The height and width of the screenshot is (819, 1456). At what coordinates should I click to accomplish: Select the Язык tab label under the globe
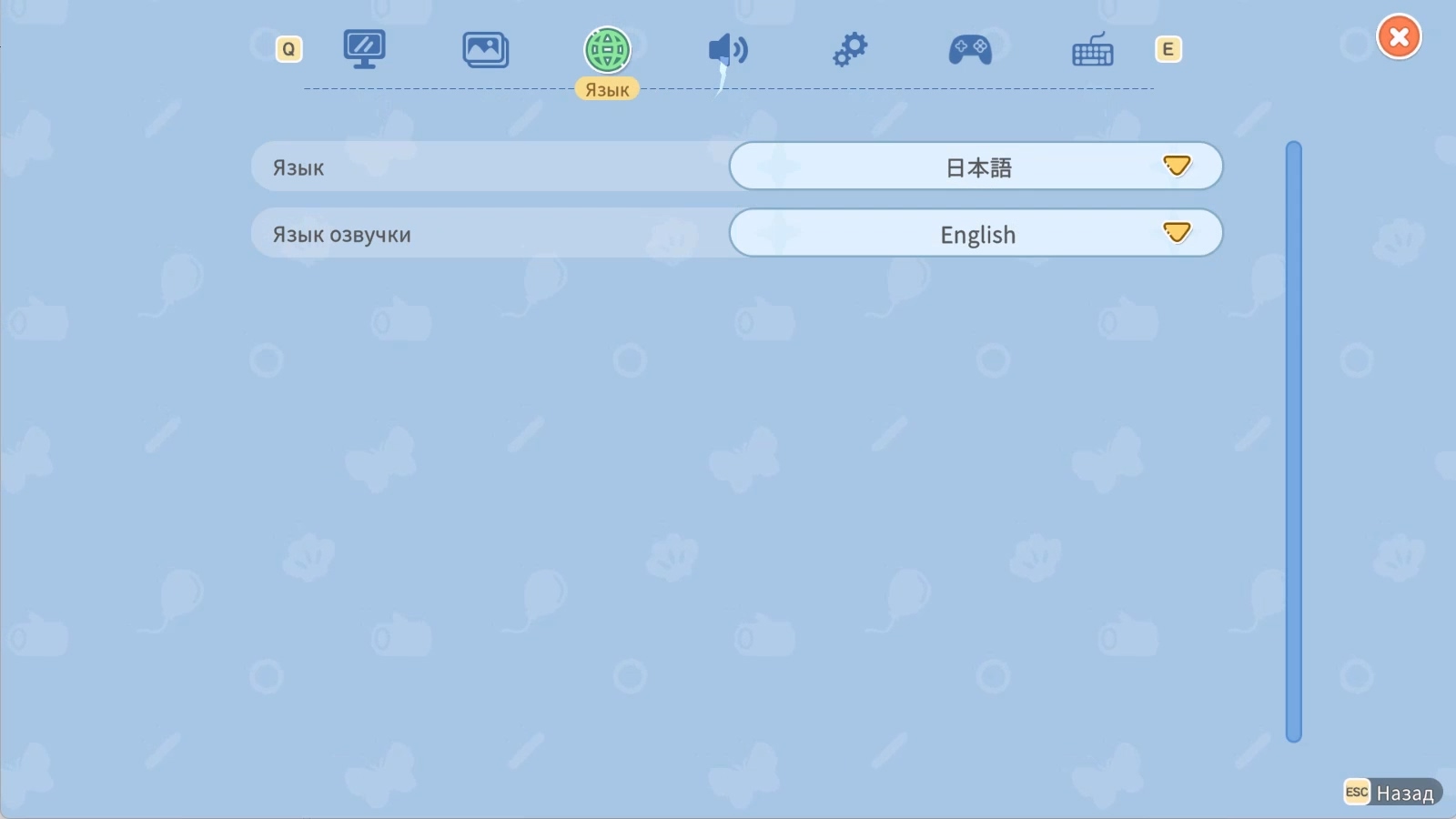[x=606, y=88]
